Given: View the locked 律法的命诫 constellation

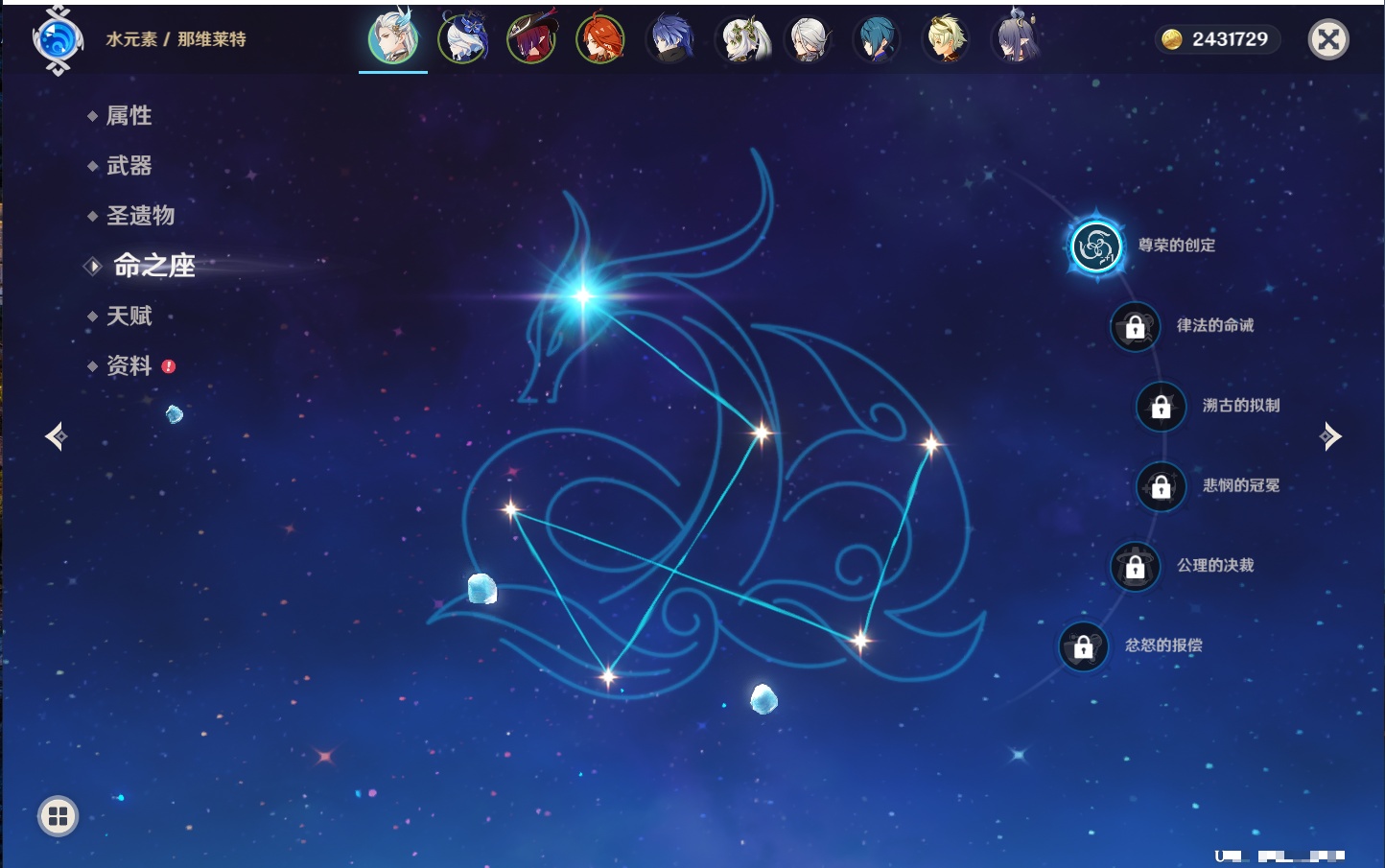Looking at the screenshot, I should 1136,327.
